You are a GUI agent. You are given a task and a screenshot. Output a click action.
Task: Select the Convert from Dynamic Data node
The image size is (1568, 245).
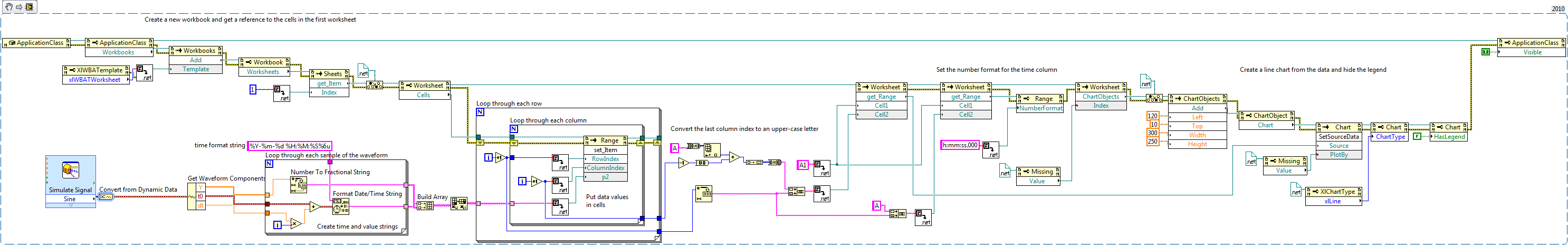106,197
